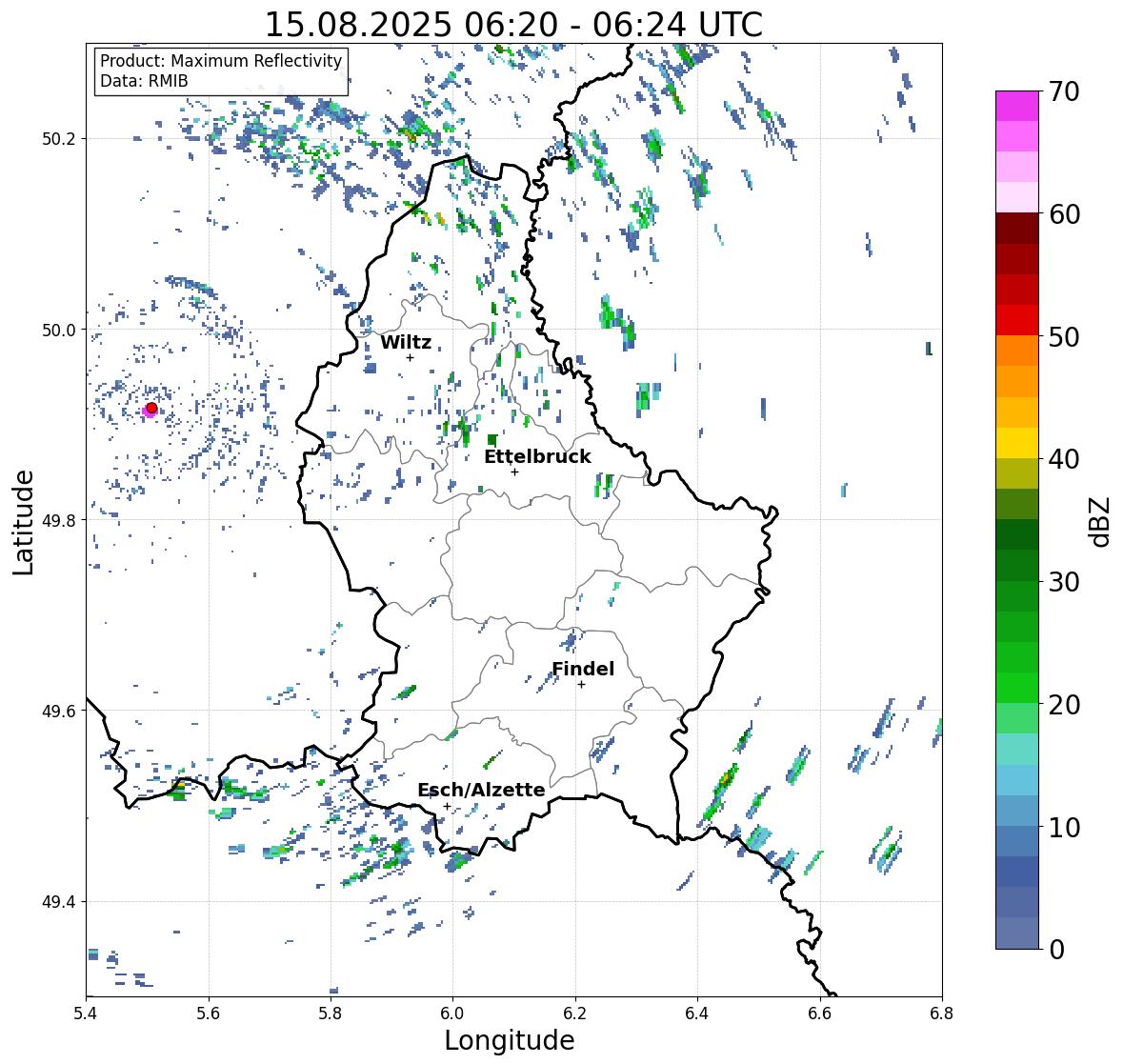
Task: Click the dBZ colorbar label
Action: [1099, 521]
